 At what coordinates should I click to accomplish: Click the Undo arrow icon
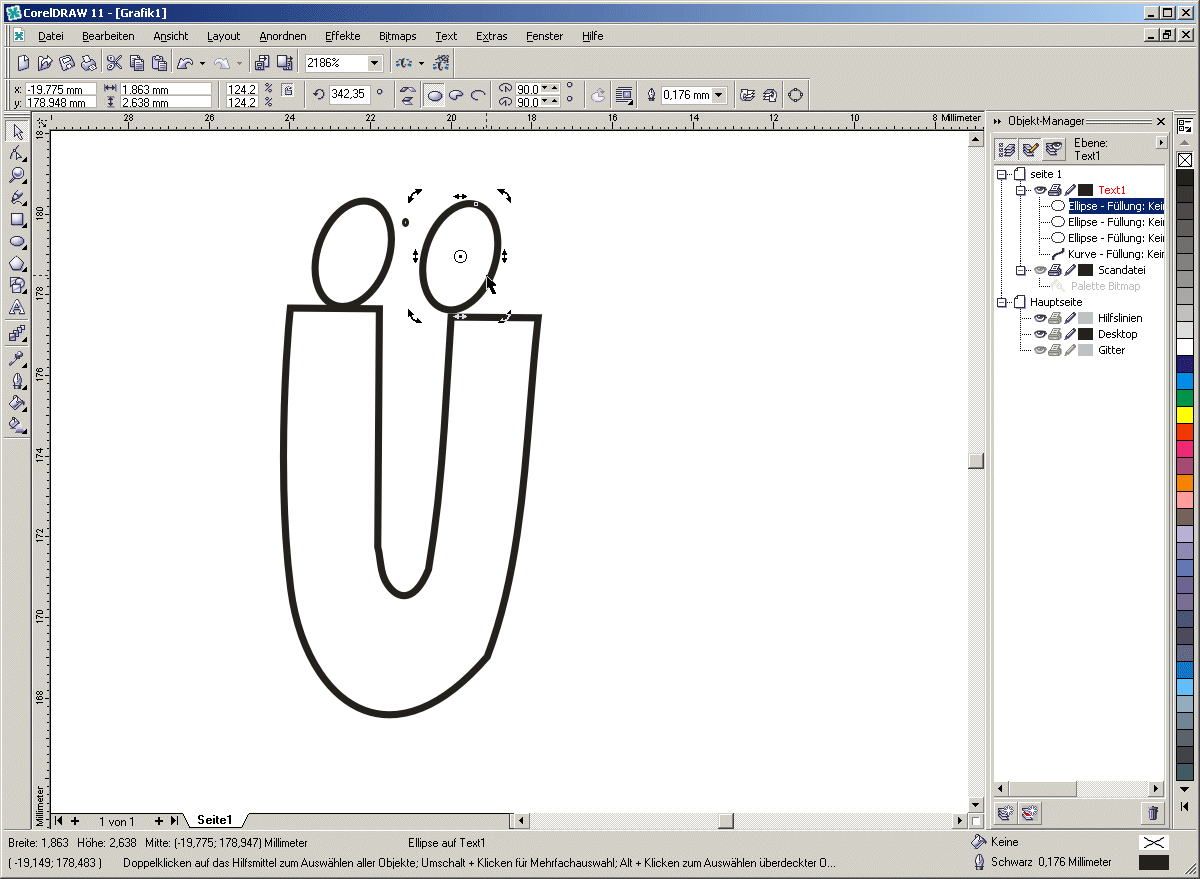185,63
